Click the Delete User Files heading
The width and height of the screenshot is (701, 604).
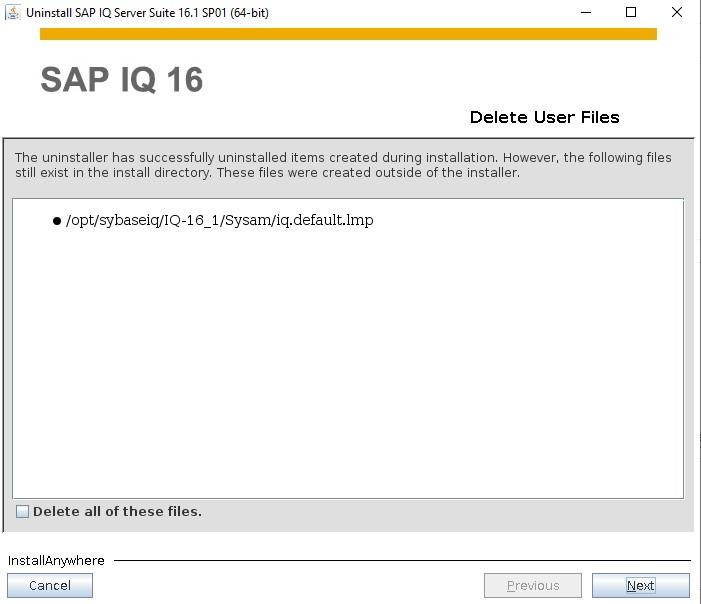click(x=545, y=117)
